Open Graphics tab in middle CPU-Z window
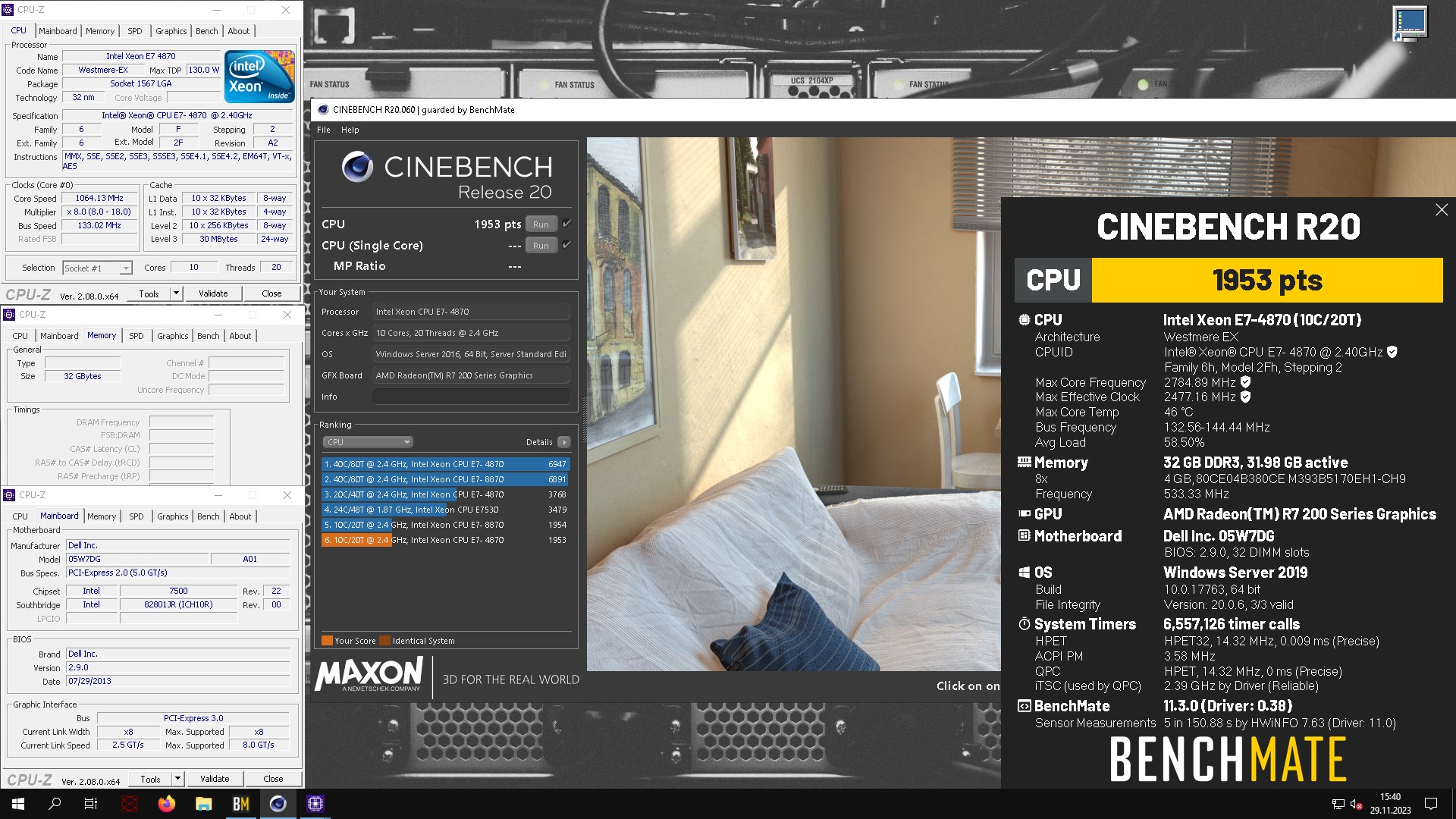This screenshot has width=1456, height=819. click(173, 336)
